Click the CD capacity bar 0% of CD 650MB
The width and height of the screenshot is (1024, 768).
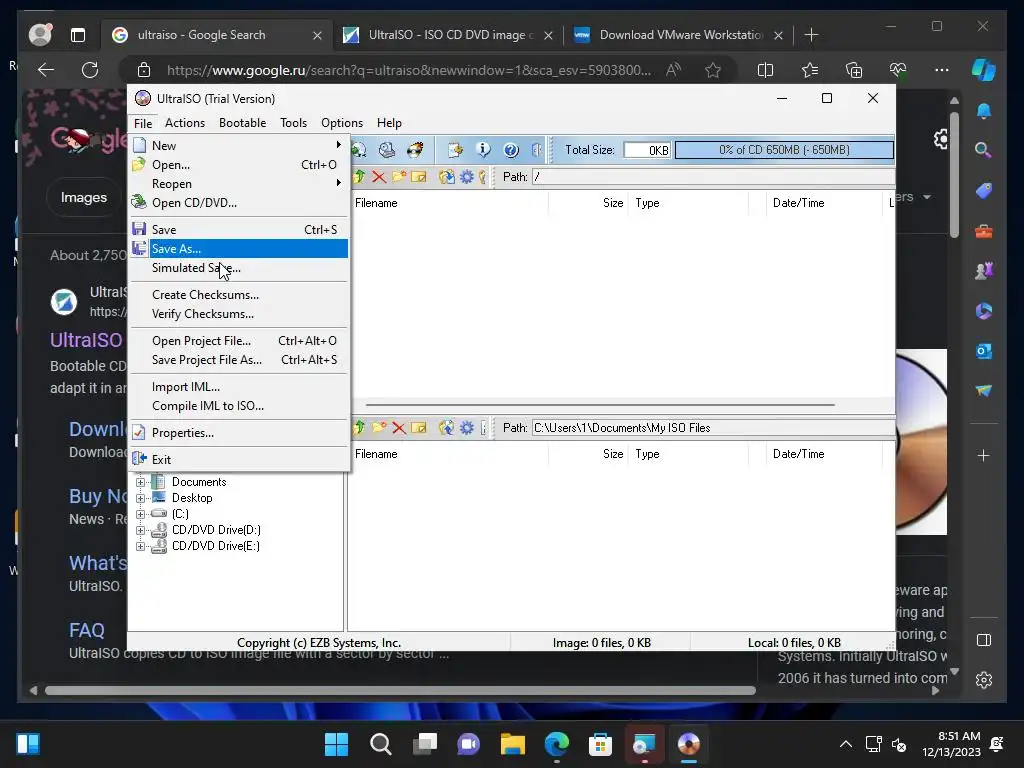tap(784, 150)
